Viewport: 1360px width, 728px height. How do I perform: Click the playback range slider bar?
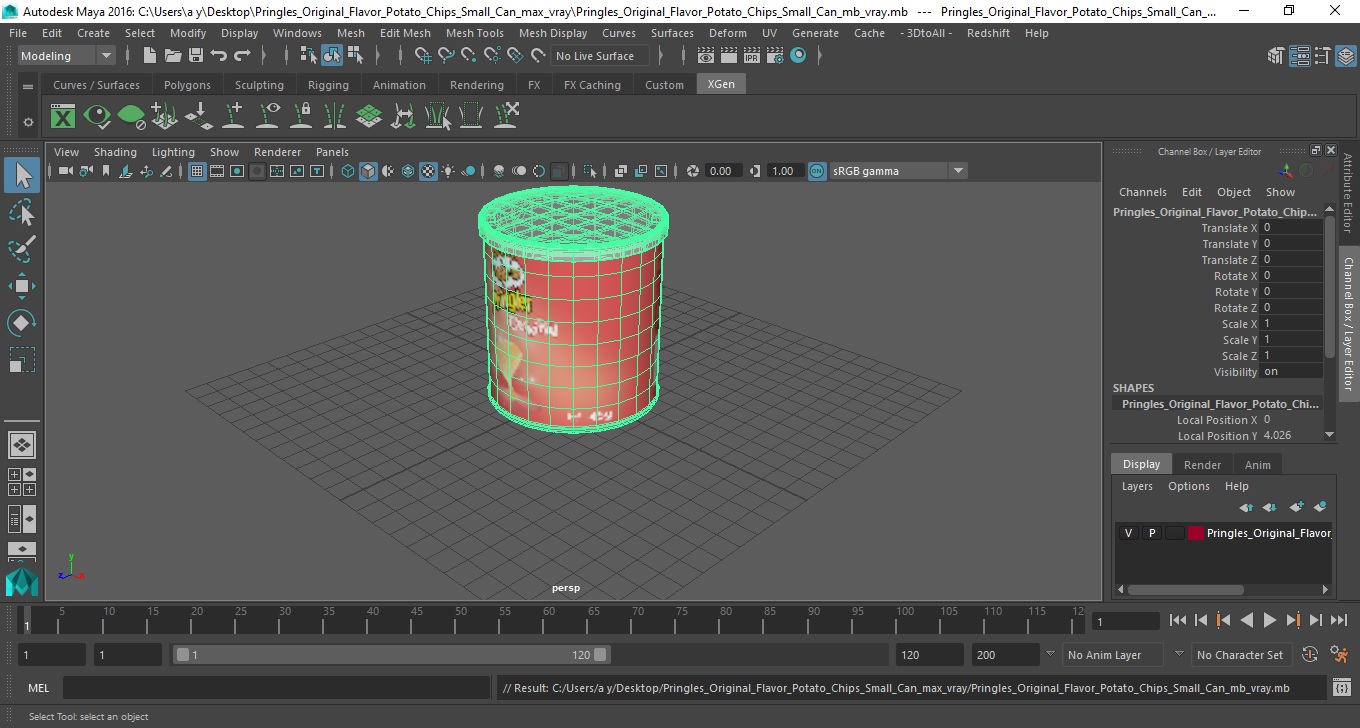392,655
